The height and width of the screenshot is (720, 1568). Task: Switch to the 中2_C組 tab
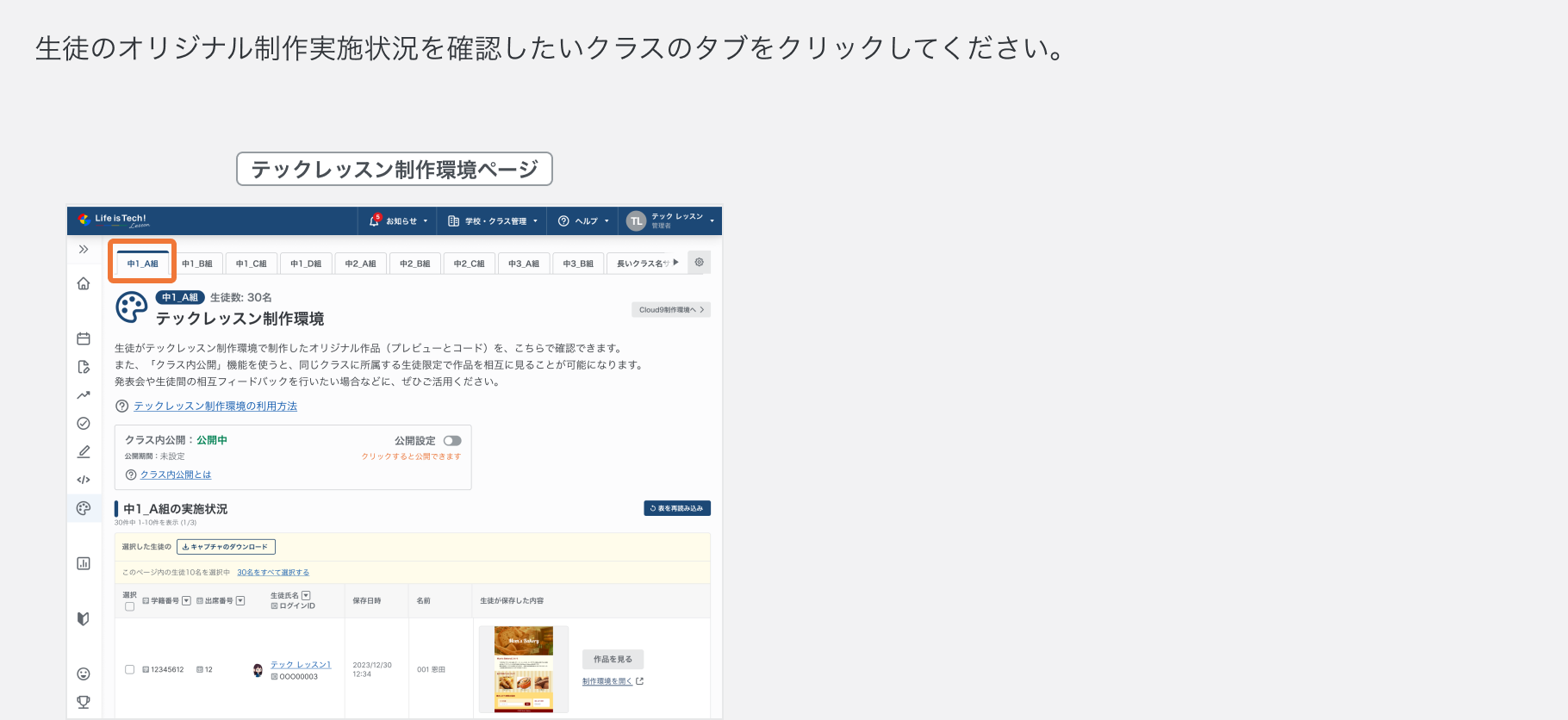(470, 264)
